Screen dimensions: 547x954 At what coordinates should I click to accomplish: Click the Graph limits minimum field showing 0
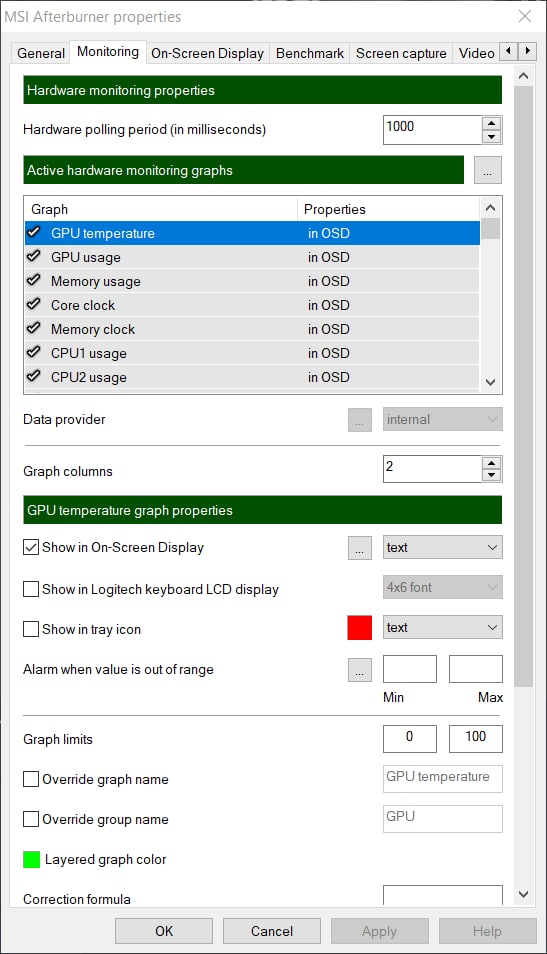409,739
